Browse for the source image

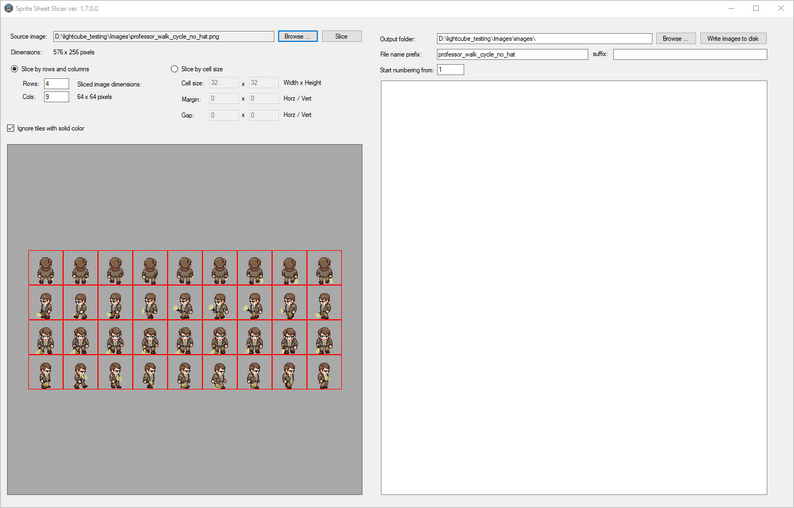298,36
